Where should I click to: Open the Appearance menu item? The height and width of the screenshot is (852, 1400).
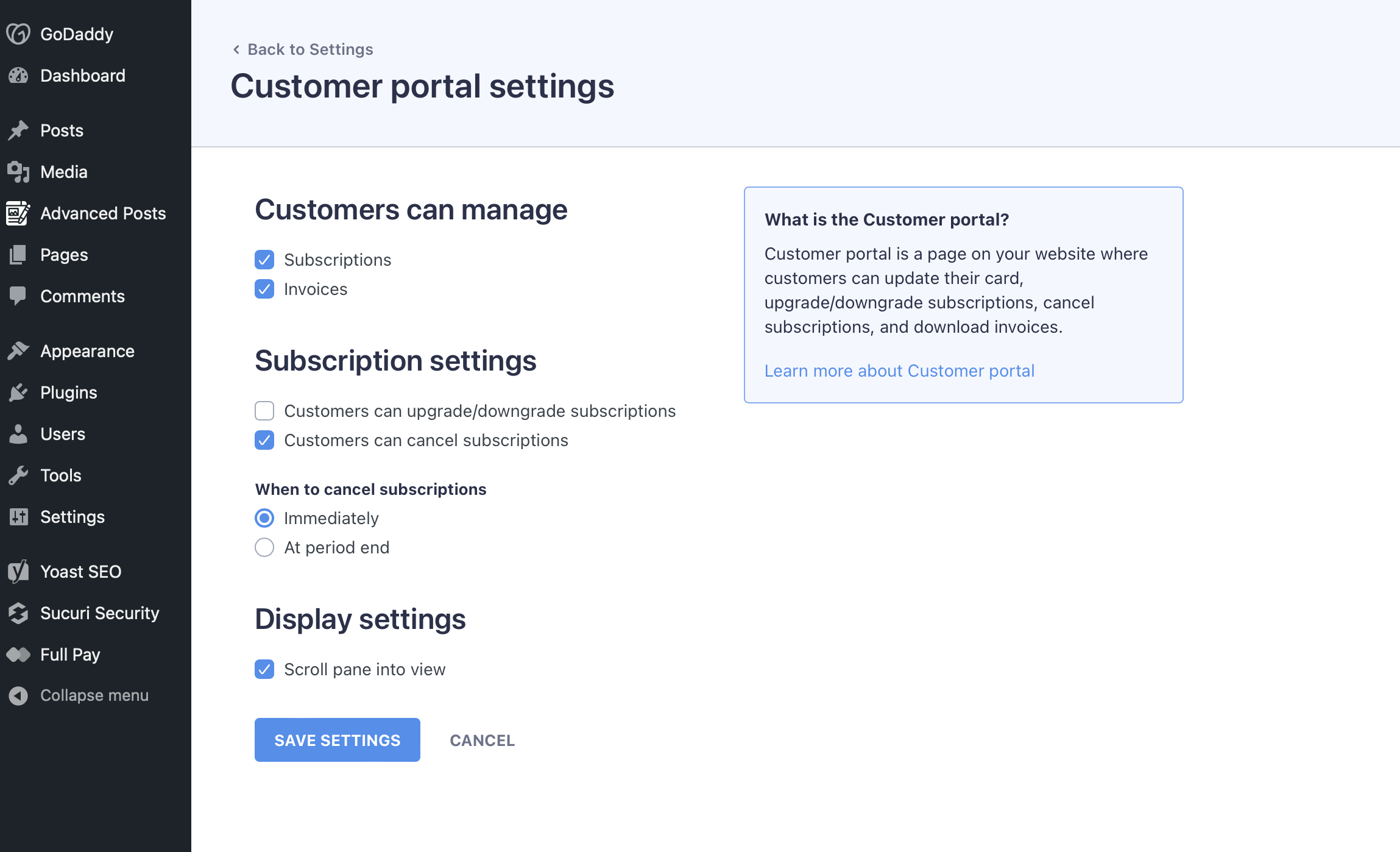click(87, 351)
